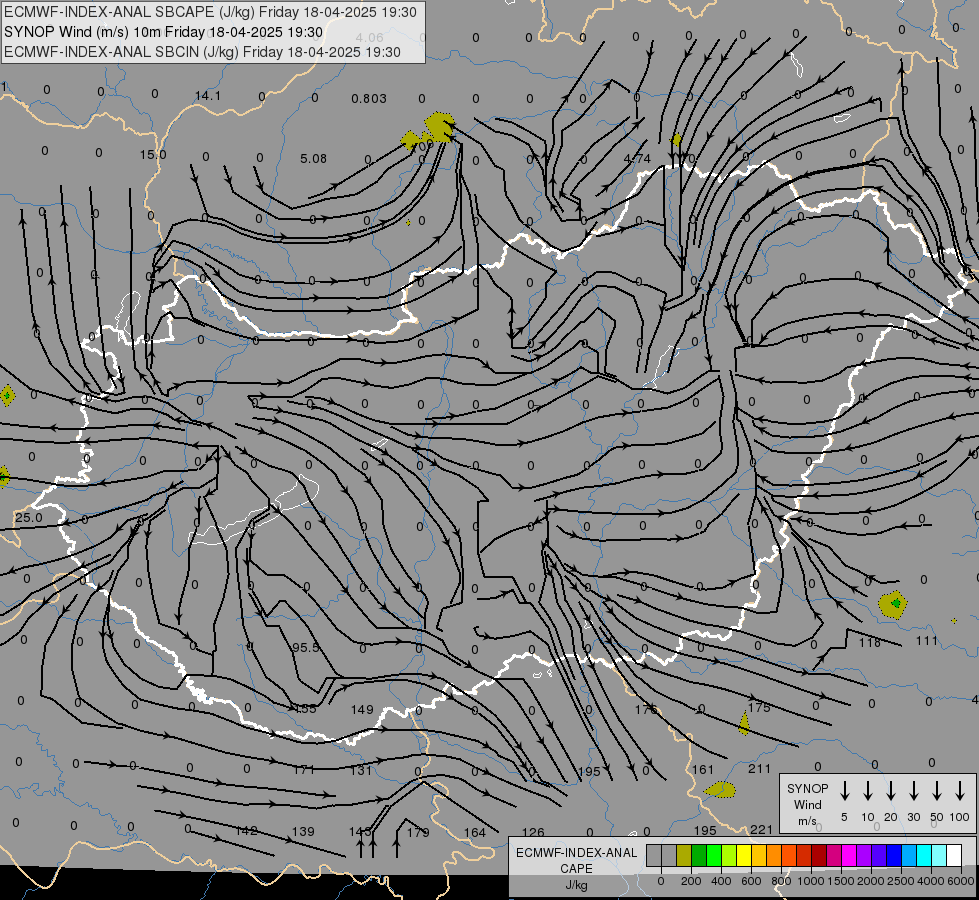Click the ECMWF-INDEX-ANAL CAPE legend title

576,860
